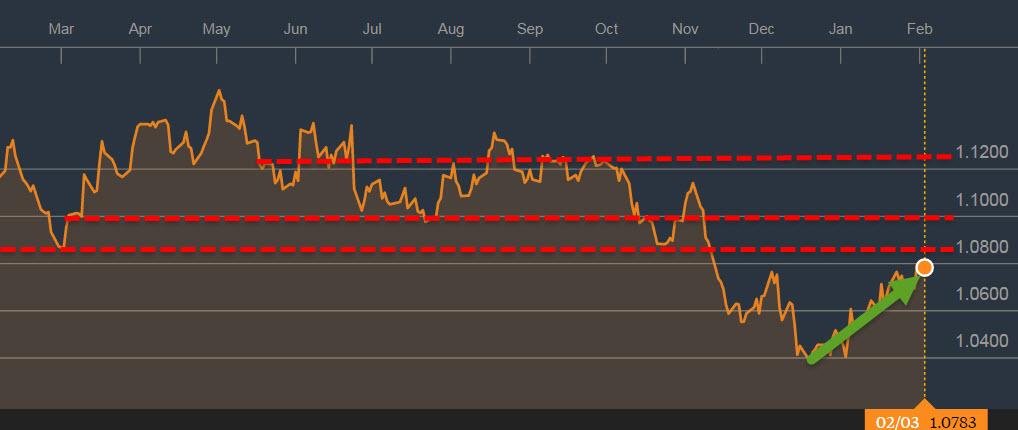The height and width of the screenshot is (430, 1018).
Task: Click the May month label on timeline
Action: pos(216,30)
